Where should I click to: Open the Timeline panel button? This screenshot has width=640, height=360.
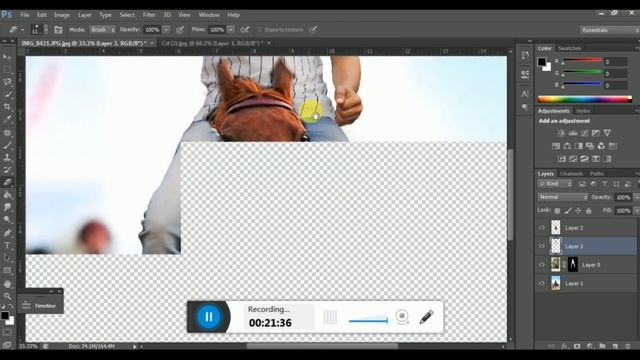pyautogui.click(x=40, y=306)
